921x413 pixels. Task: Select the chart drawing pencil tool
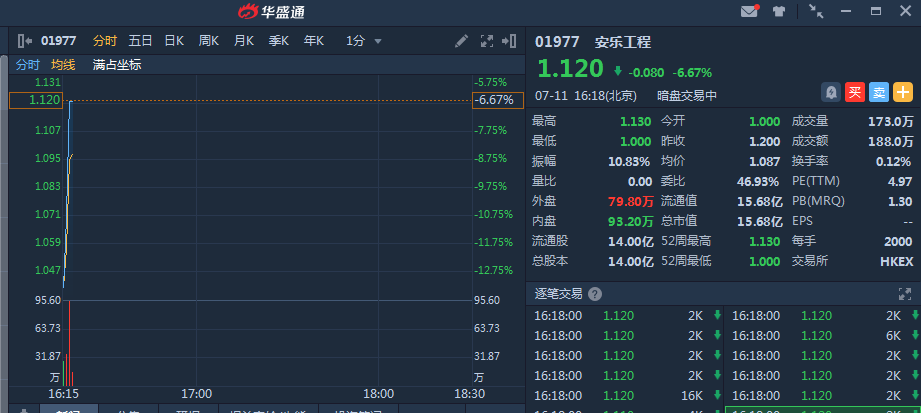tap(461, 41)
